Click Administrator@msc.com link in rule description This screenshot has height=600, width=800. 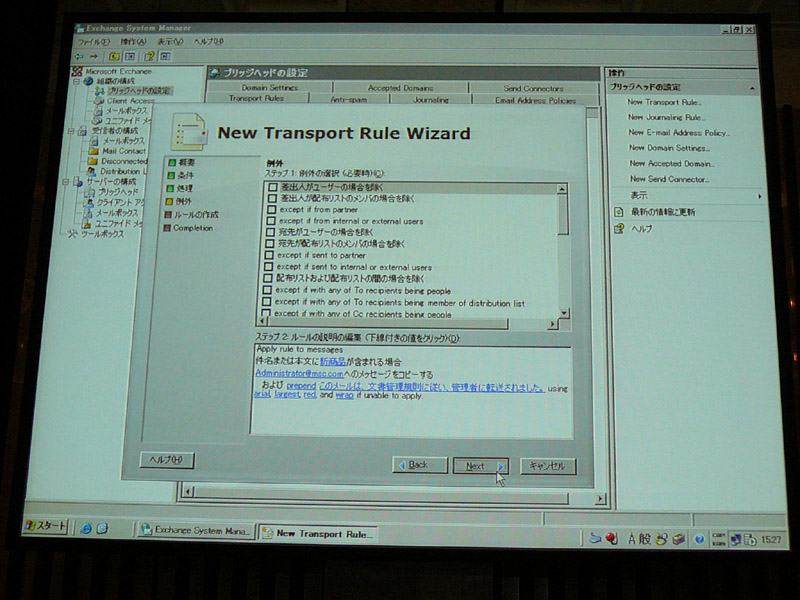(x=299, y=373)
